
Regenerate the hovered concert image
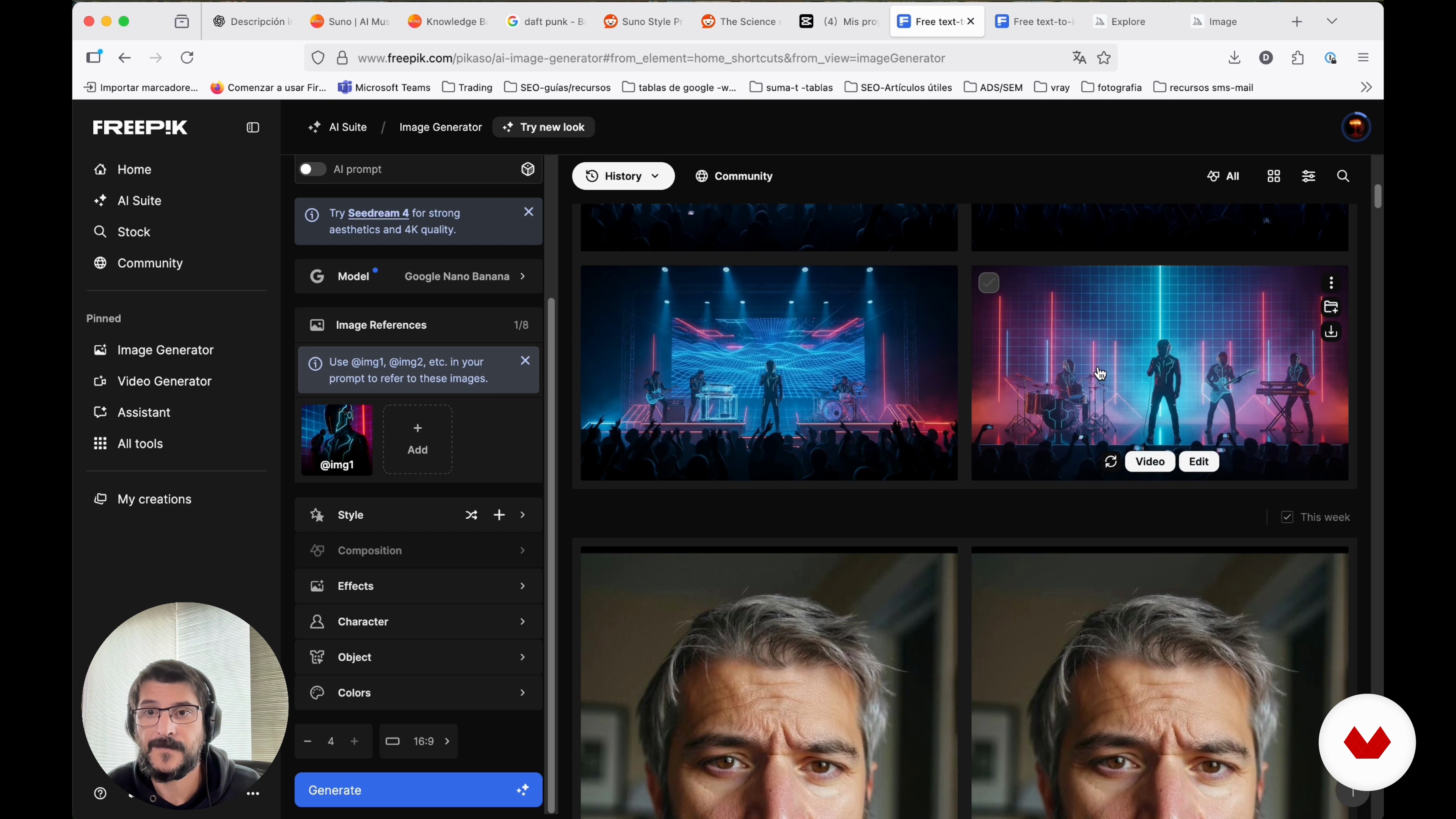tap(1111, 462)
